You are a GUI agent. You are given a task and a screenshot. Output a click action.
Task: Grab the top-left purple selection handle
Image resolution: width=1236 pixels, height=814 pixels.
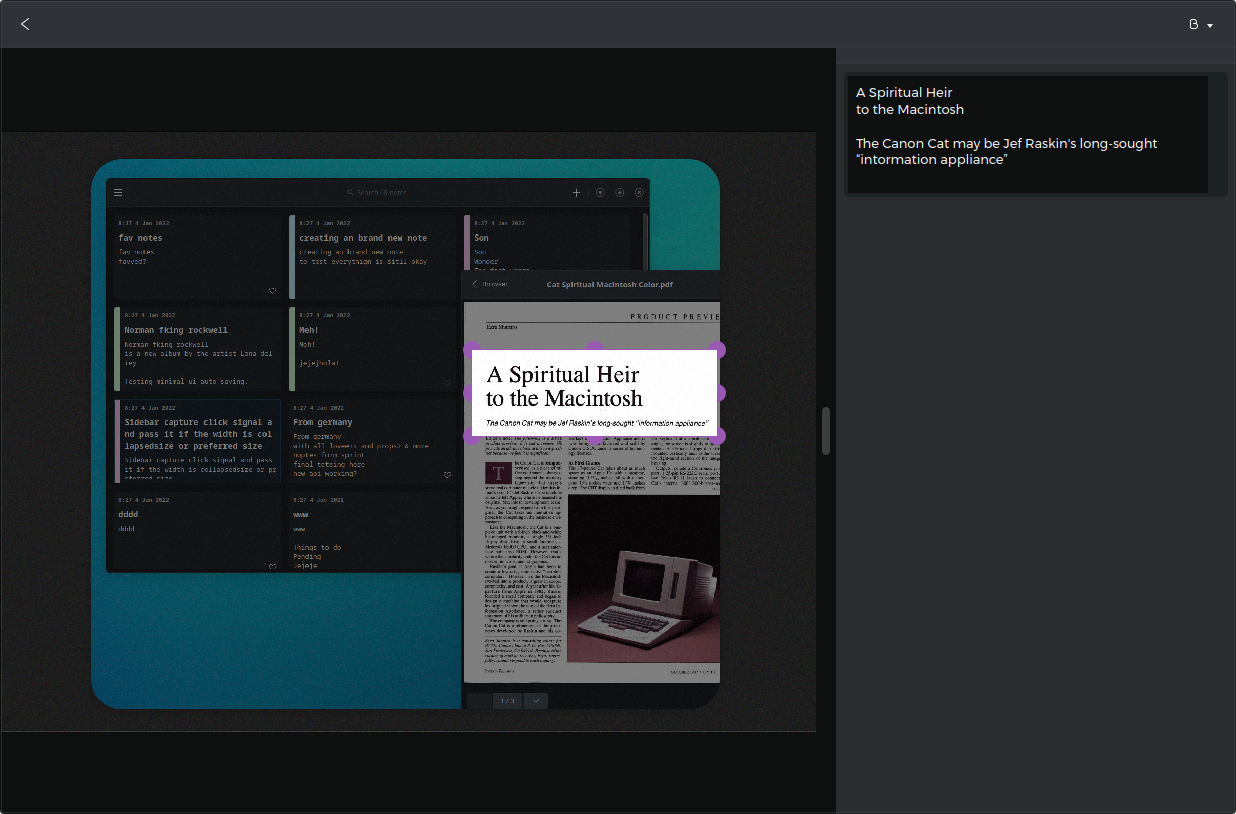(x=472, y=350)
